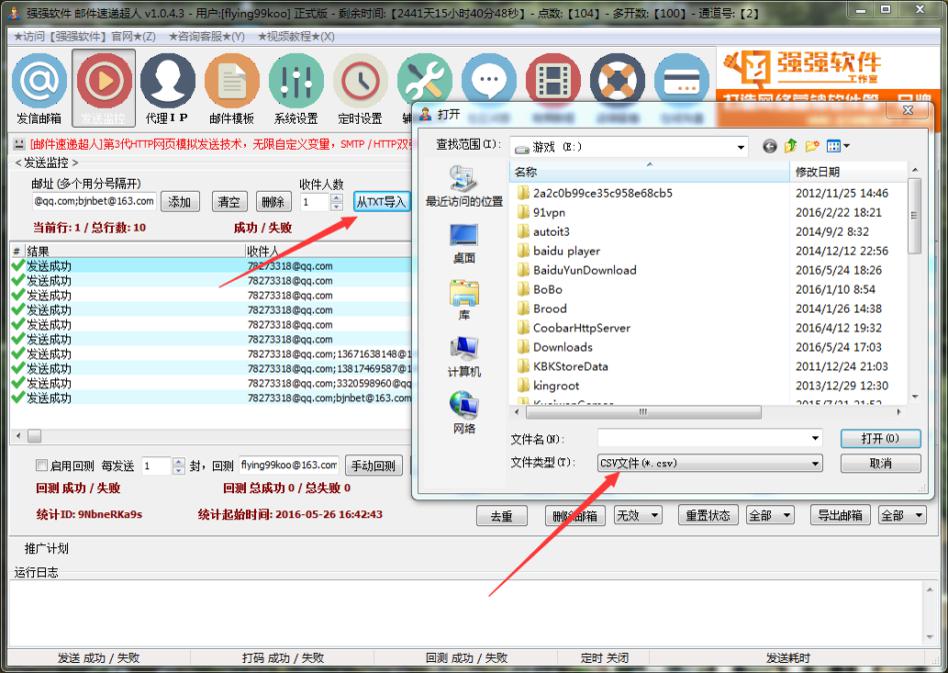Click the 删除 button next to 清空
Image resolution: width=948 pixels, height=673 pixels.
273,201
